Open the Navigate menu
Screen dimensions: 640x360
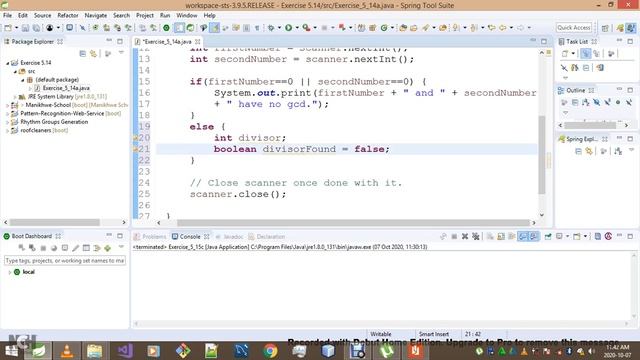click(x=96, y=16)
